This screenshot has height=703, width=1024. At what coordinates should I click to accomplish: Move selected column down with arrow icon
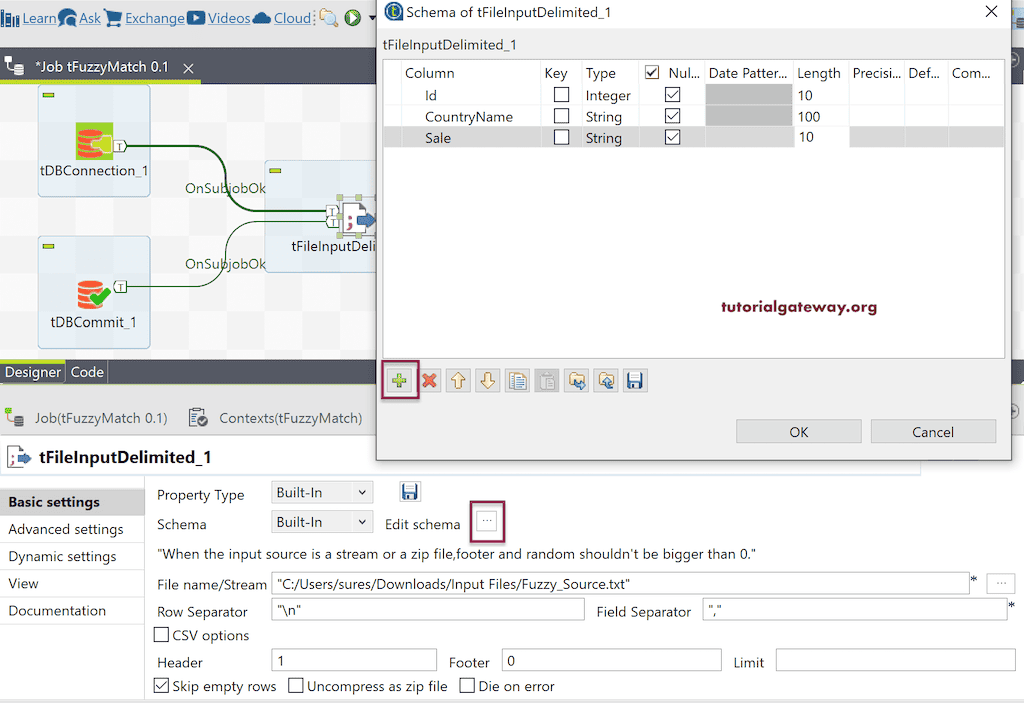(x=487, y=381)
